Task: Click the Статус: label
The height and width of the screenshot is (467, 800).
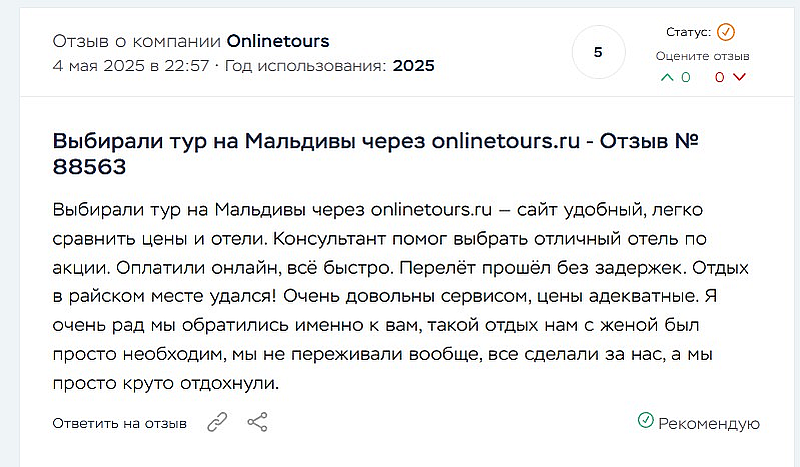Action: click(688, 32)
